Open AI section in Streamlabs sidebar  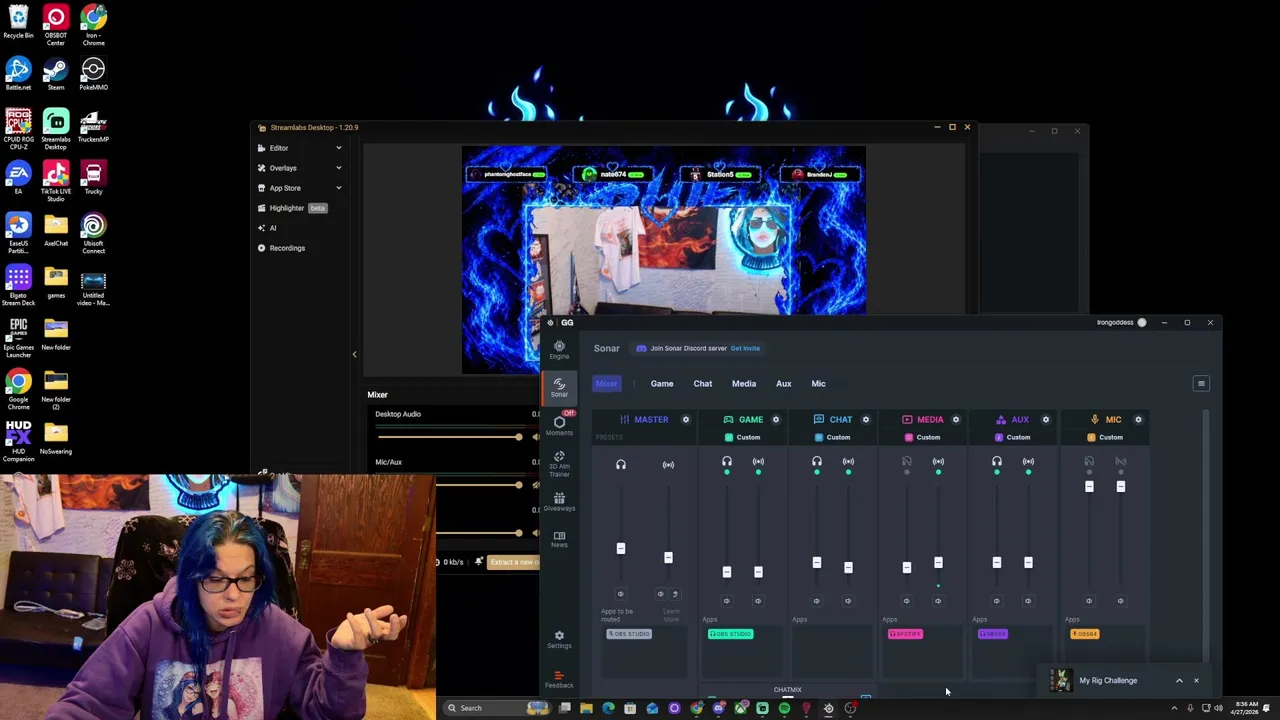(x=272, y=228)
